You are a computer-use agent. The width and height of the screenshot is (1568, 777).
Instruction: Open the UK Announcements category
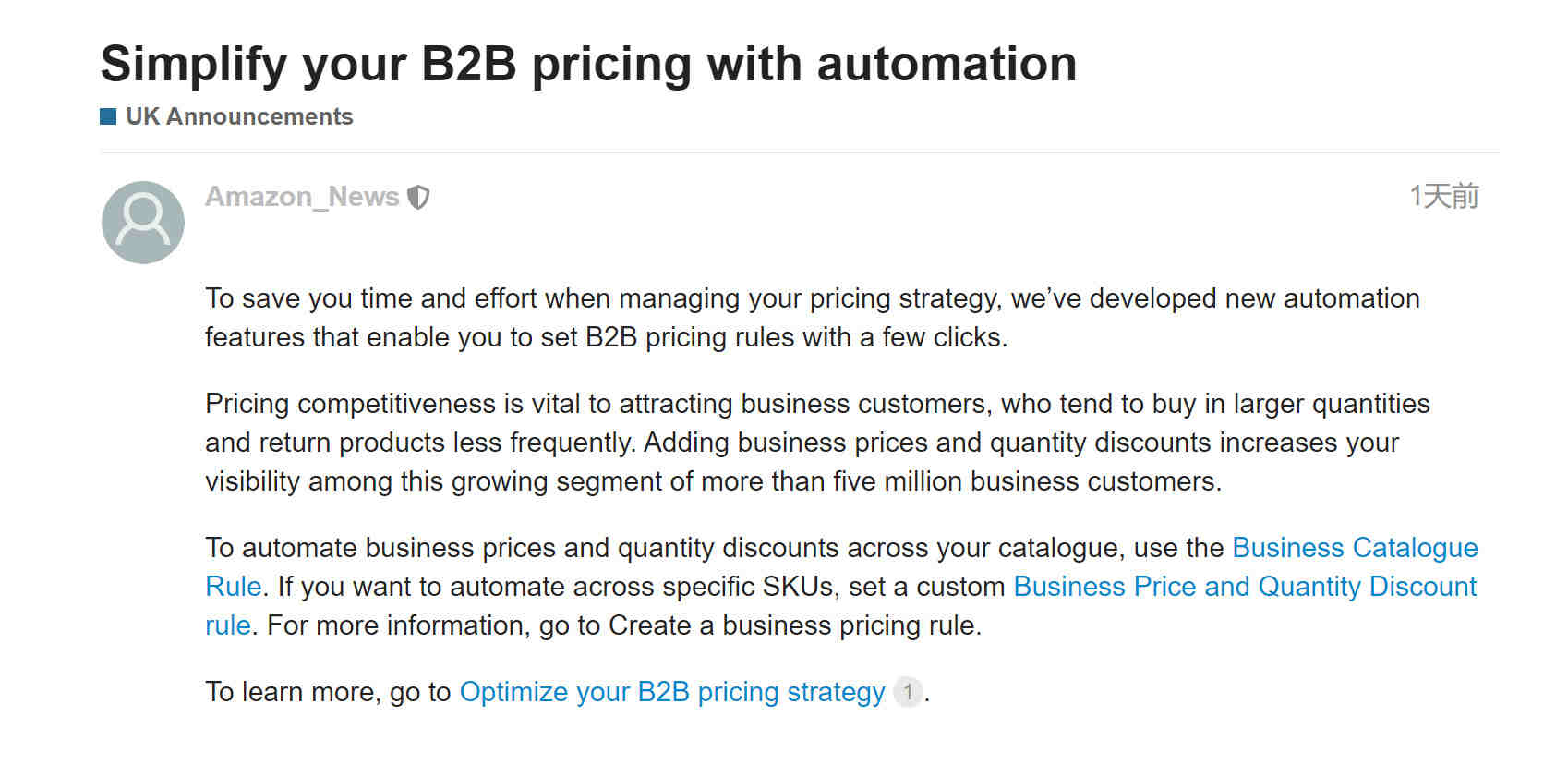tap(239, 116)
